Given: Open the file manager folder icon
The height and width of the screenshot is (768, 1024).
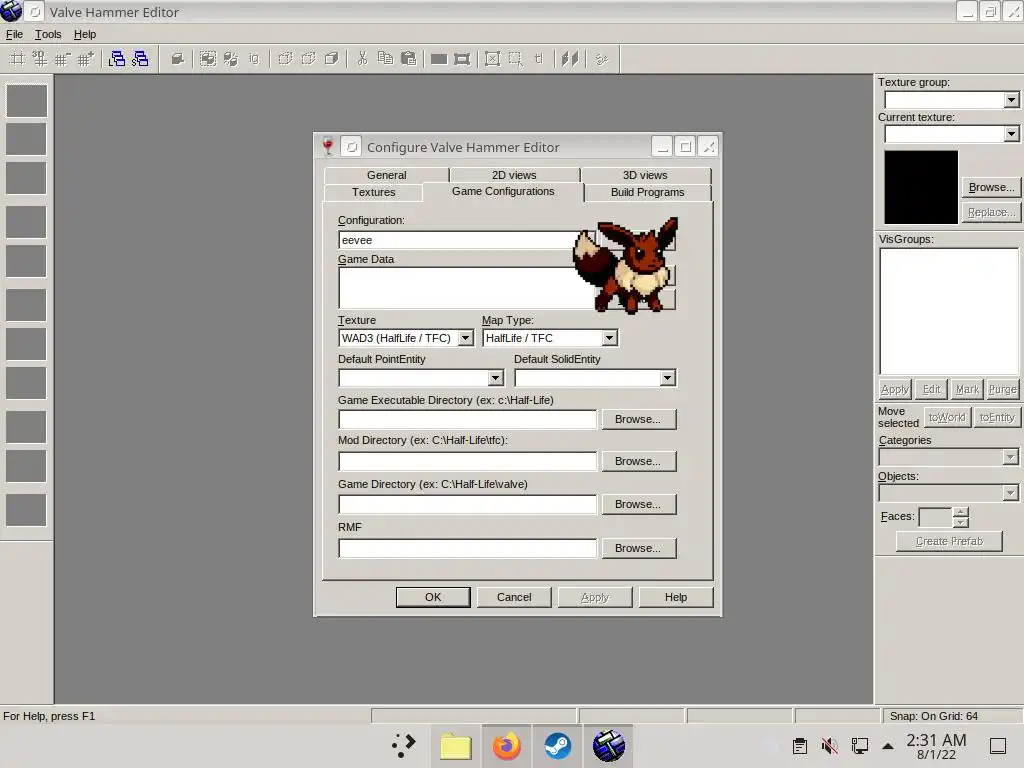Looking at the screenshot, I should pyautogui.click(x=456, y=746).
